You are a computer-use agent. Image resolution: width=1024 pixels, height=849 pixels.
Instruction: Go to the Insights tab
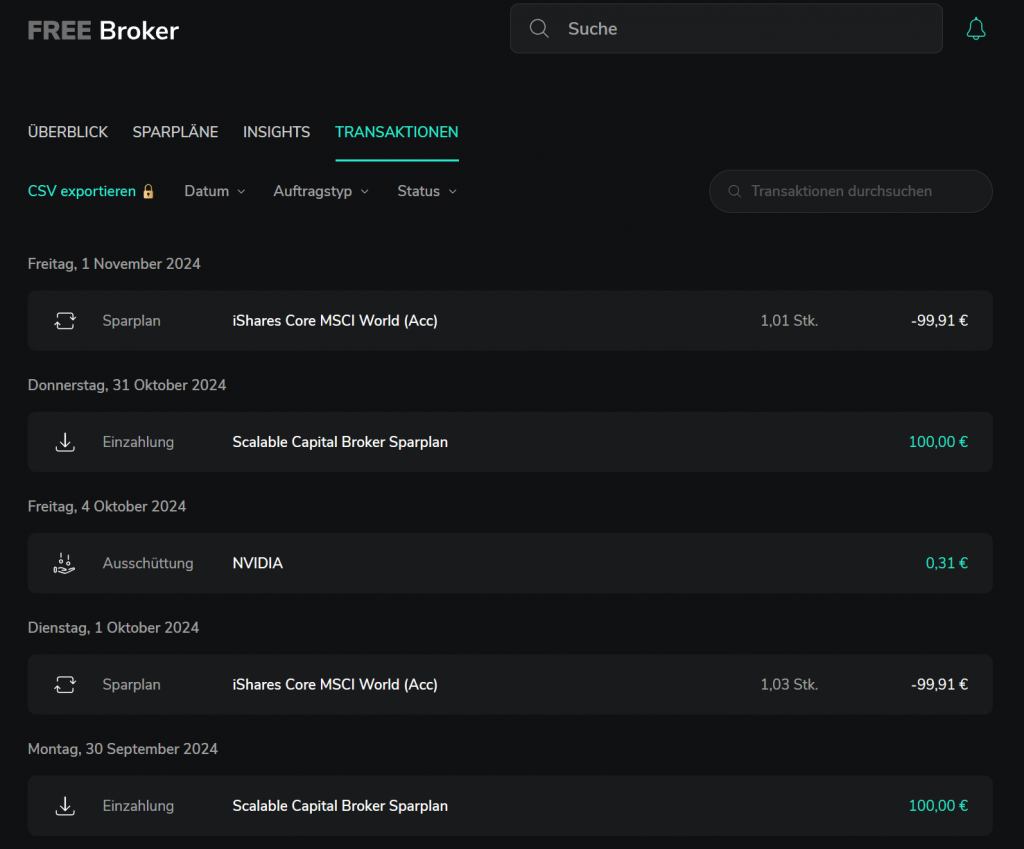coord(276,132)
